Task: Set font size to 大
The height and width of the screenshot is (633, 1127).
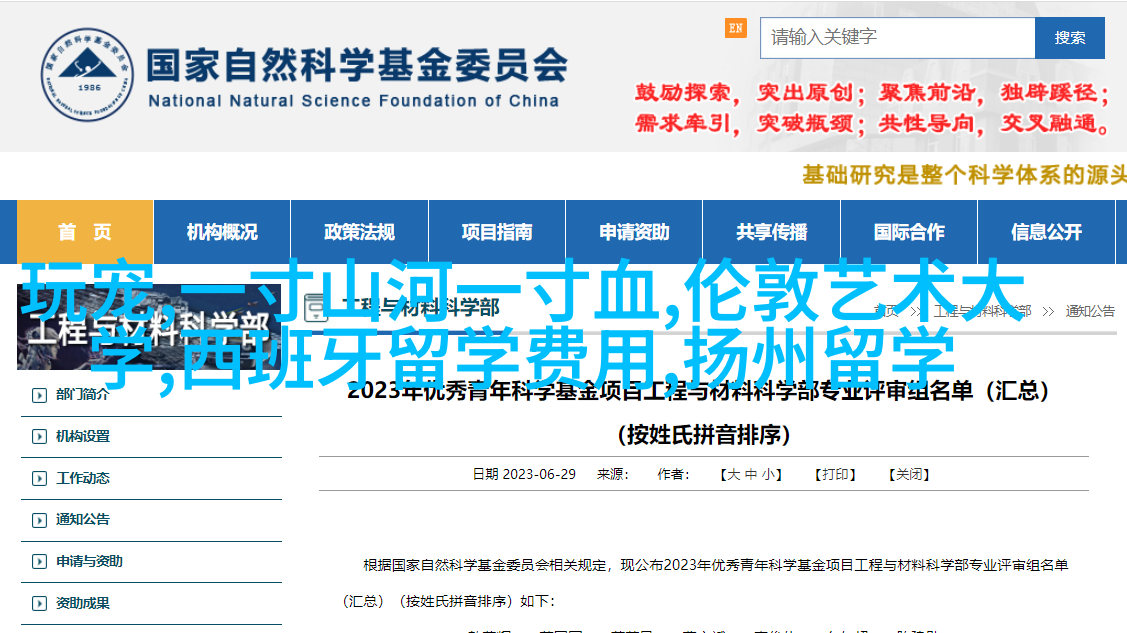Action: click(x=733, y=474)
